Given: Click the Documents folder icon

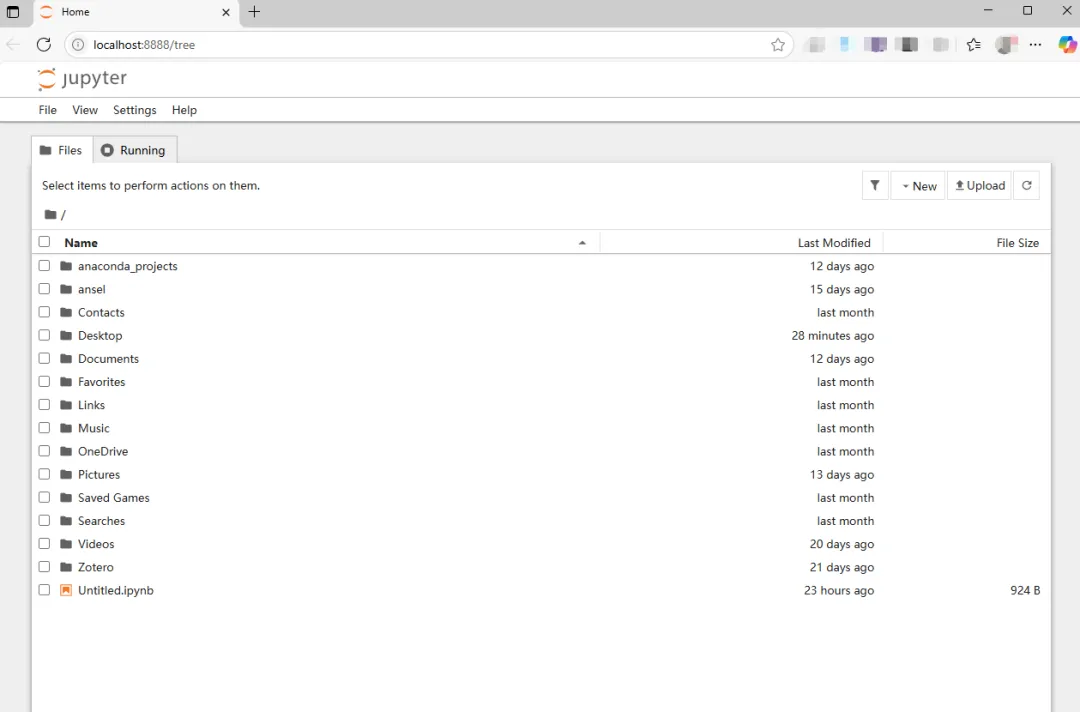Looking at the screenshot, I should tap(66, 359).
